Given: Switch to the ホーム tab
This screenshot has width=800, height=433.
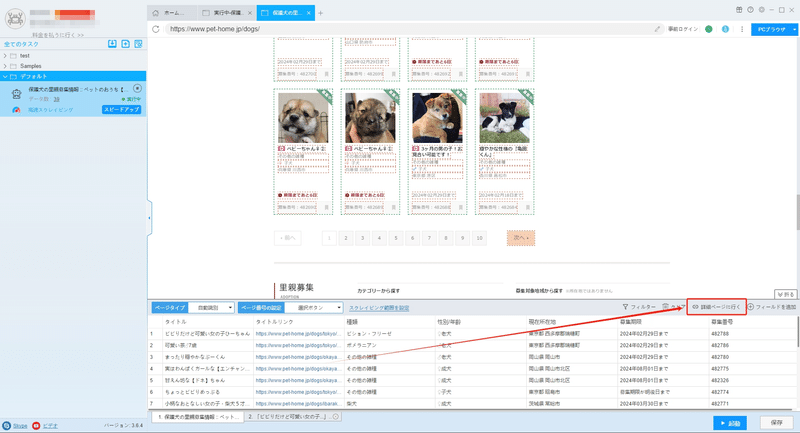Looking at the screenshot, I should point(171,13).
